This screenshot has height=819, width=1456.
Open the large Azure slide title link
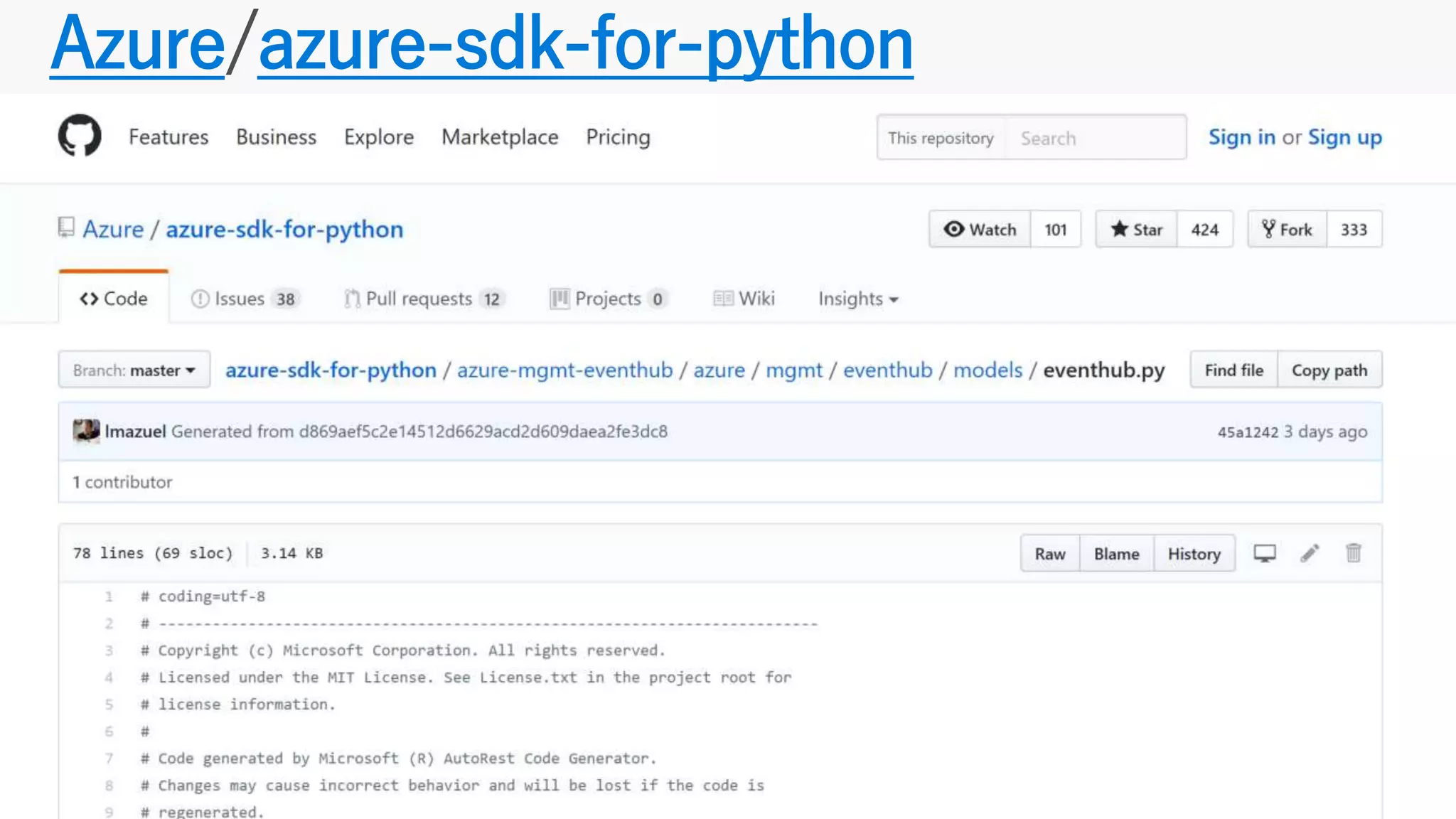138,44
